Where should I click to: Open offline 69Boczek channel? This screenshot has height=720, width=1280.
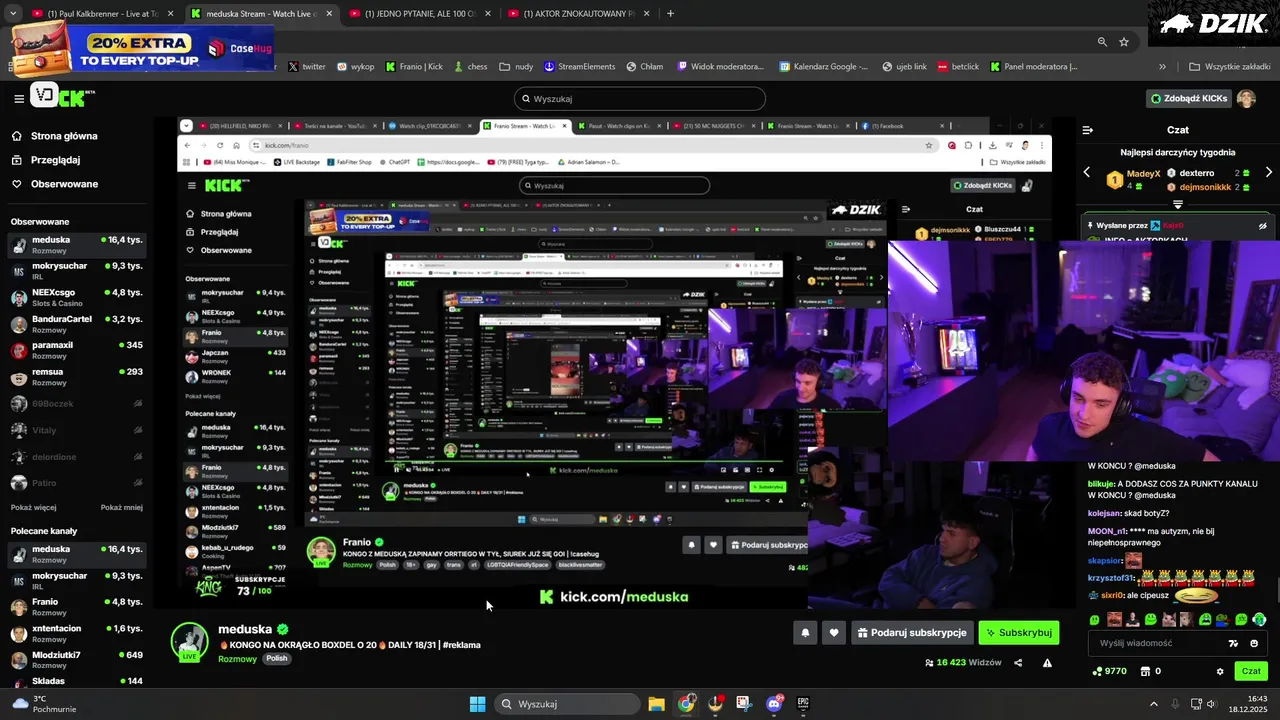coord(77,404)
